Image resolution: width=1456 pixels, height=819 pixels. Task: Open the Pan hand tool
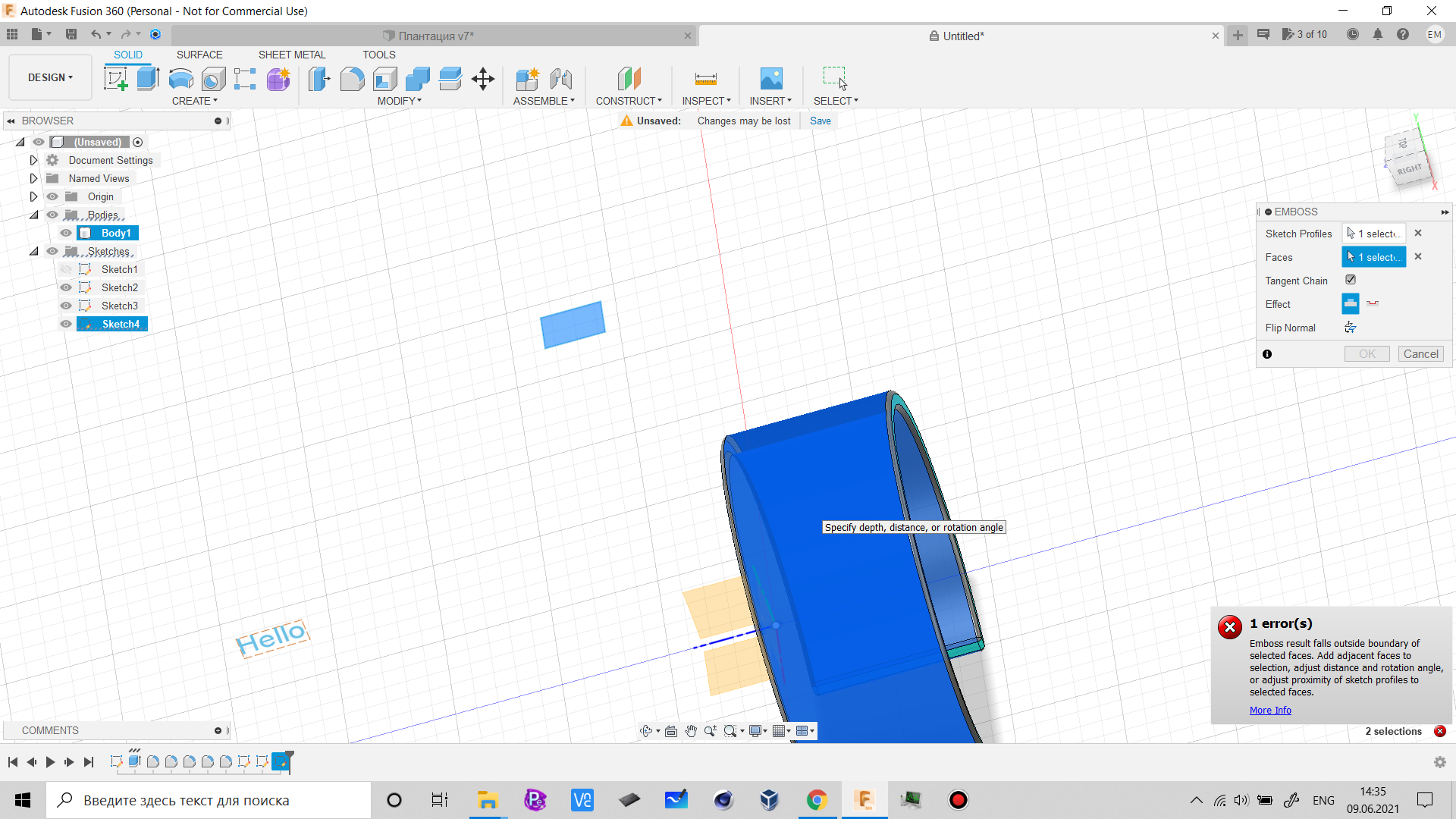tap(691, 731)
